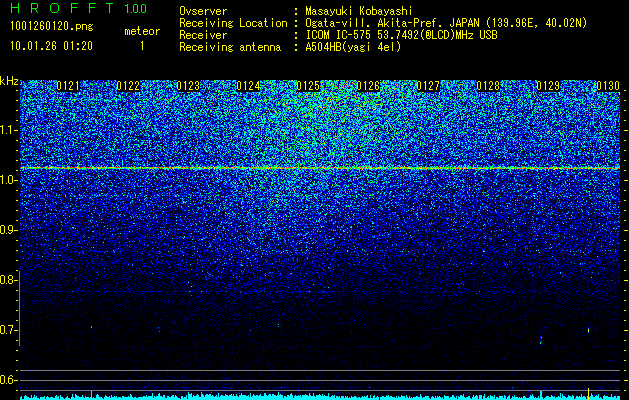Click the observer name Masayuki Kobayashi
Image resolution: width=629 pixels, height=400 pixels.
pos(359,11)
